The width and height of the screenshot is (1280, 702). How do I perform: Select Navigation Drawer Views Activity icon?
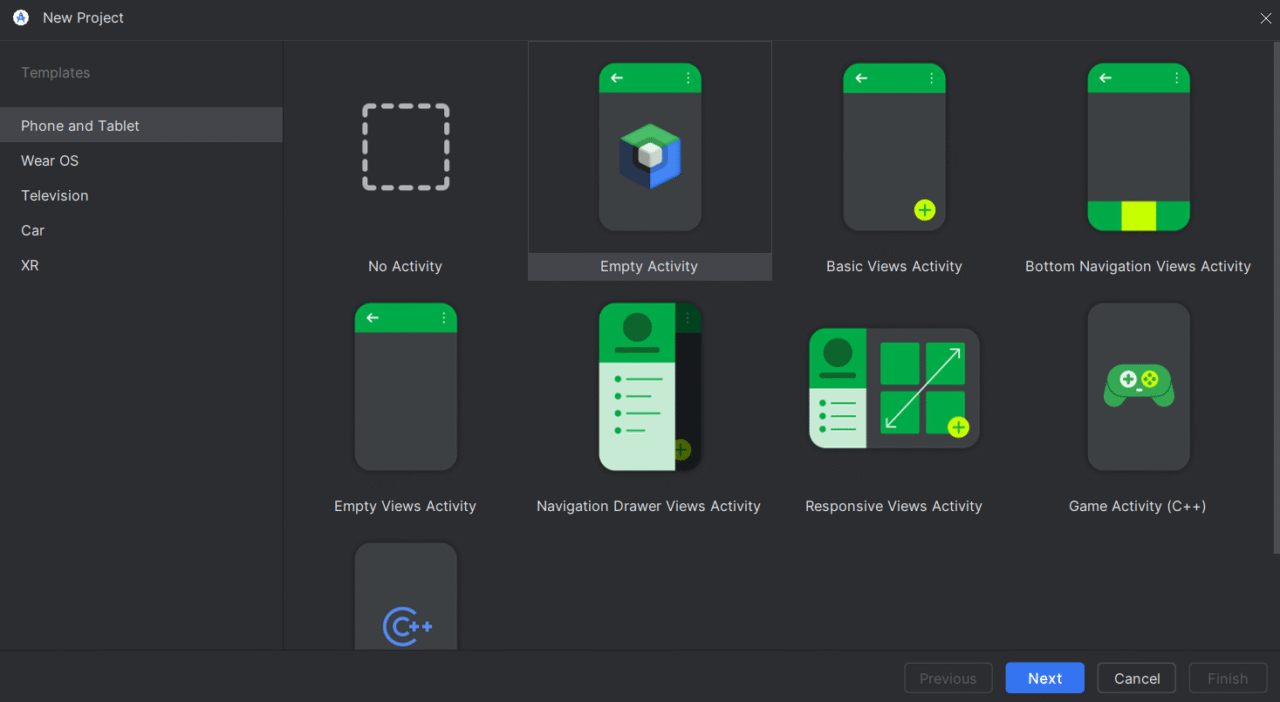coord(650,387)
